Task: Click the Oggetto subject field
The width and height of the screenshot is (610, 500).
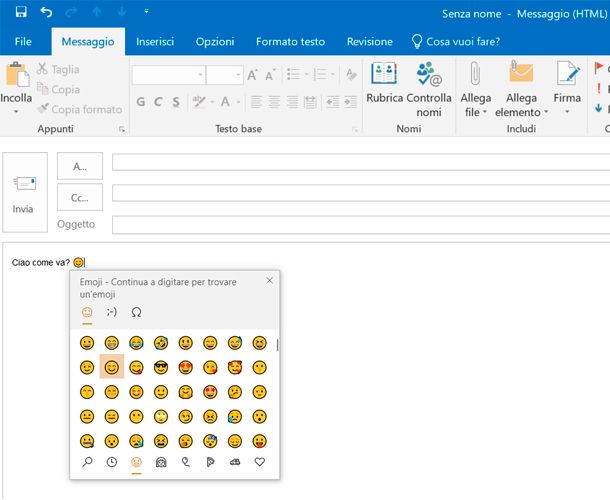Action: coord(360,224)
